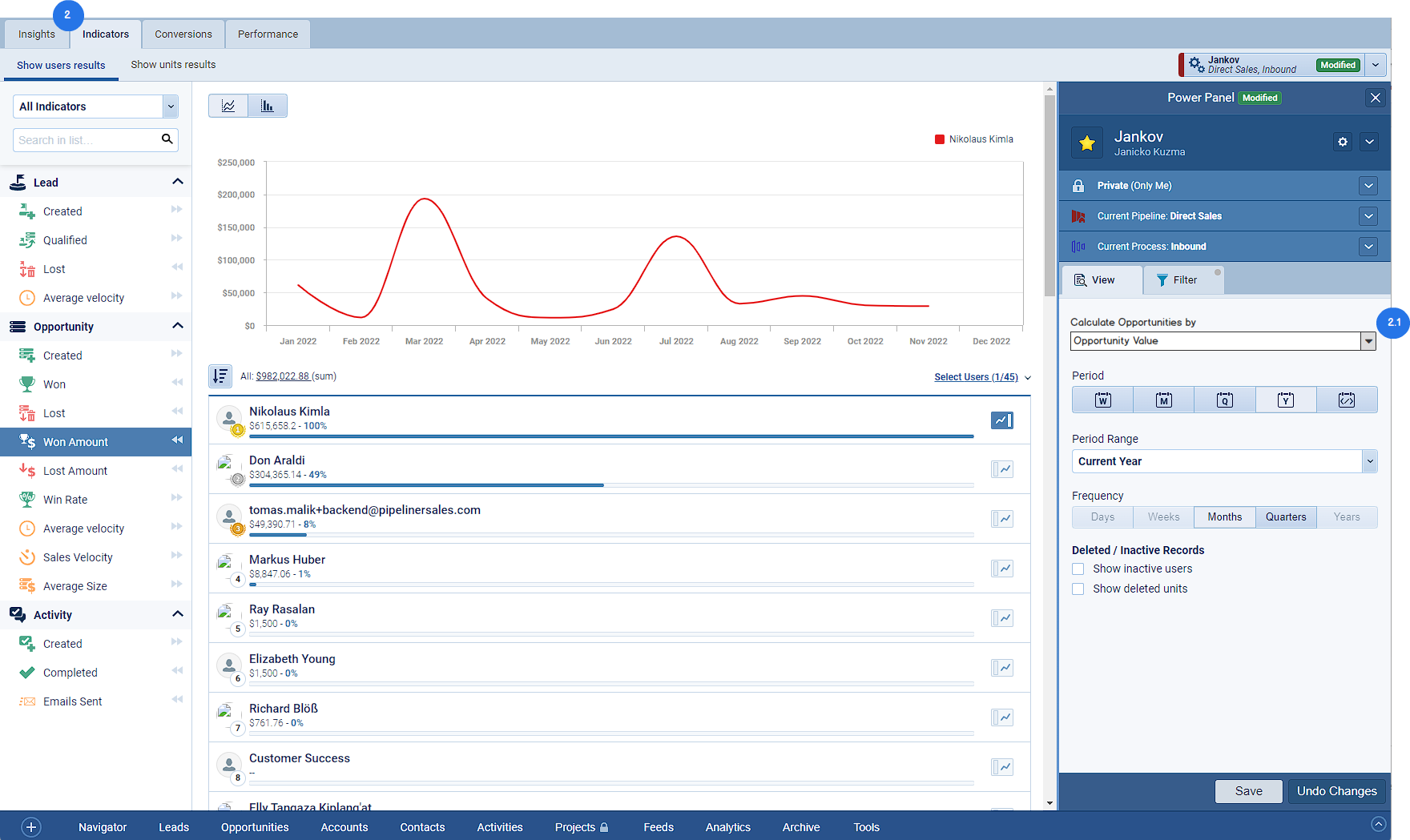Switch to line chart view

point(228,106)
